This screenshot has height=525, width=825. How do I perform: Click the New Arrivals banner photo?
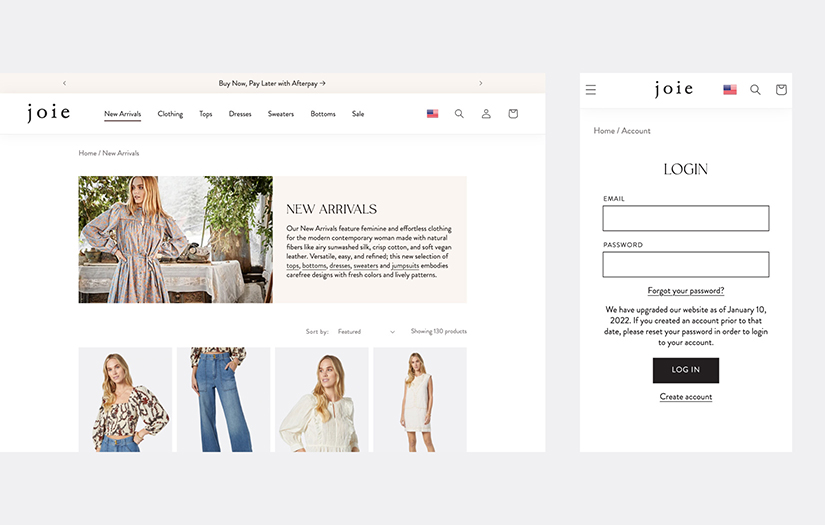point(176,239)
